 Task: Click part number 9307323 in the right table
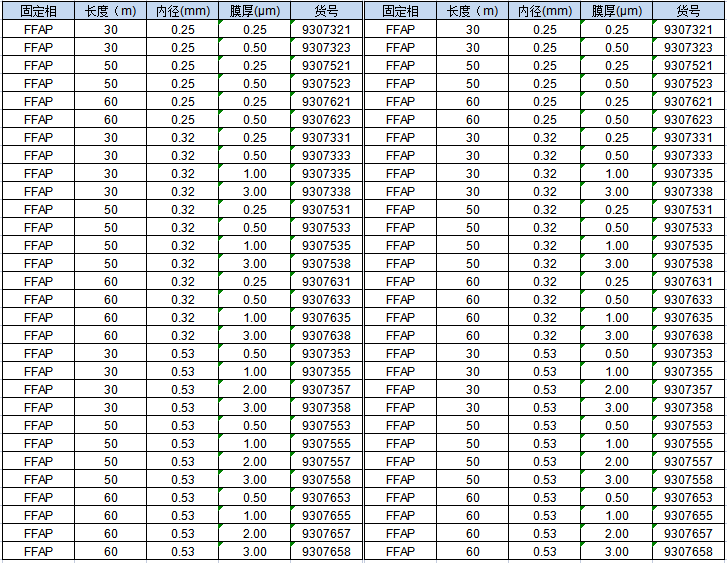pyautogui.click(x=689, y=48)
